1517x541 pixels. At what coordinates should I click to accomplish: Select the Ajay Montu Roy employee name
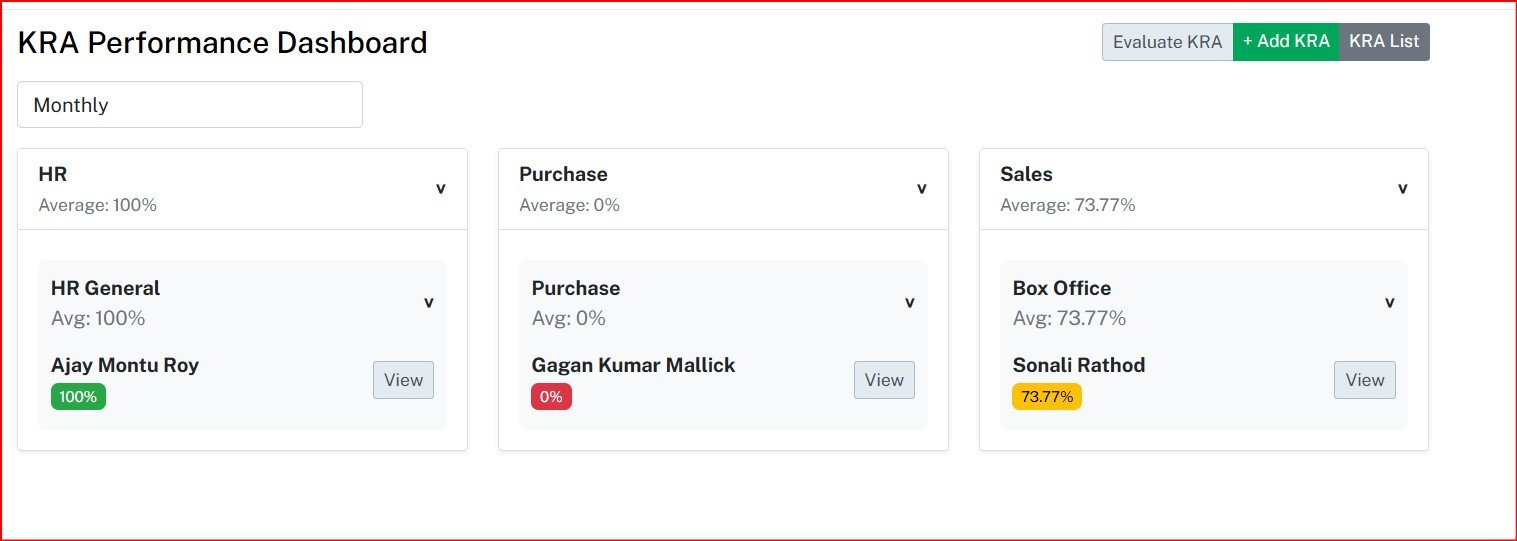[x=125, y=365]
